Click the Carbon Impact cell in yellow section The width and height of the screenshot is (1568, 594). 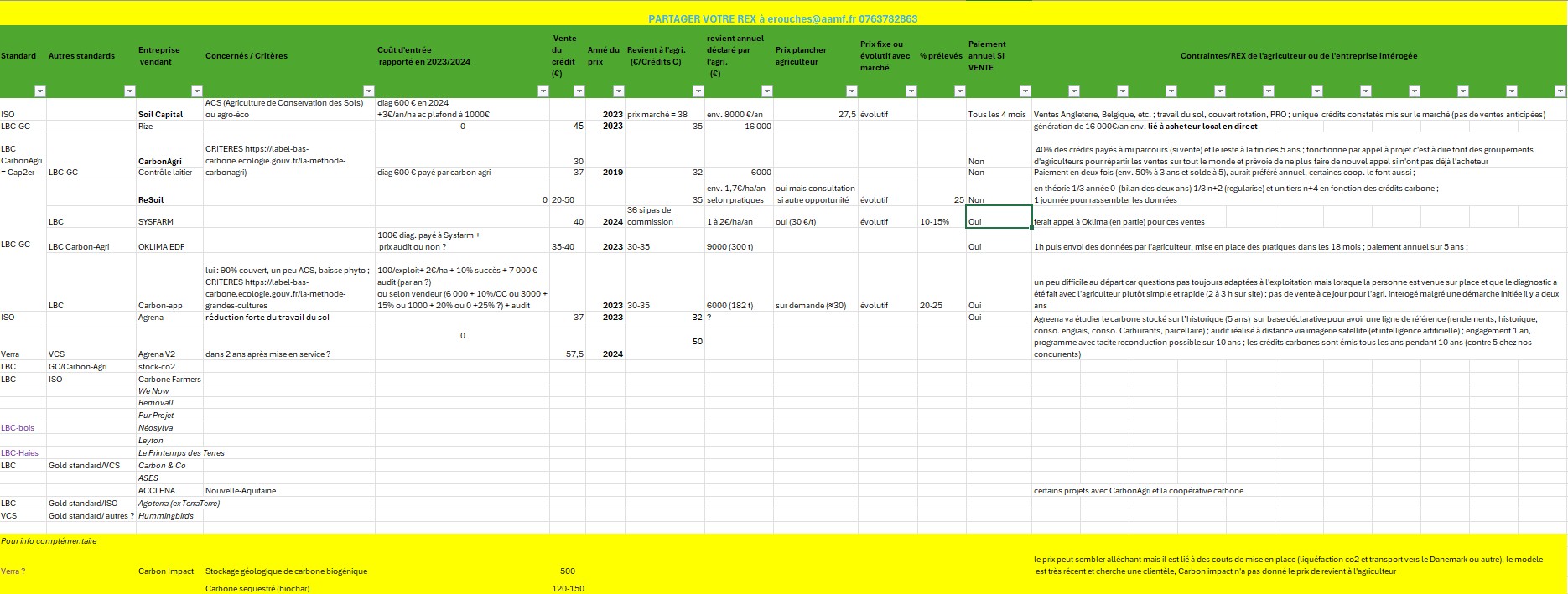[x=166, y=571]
